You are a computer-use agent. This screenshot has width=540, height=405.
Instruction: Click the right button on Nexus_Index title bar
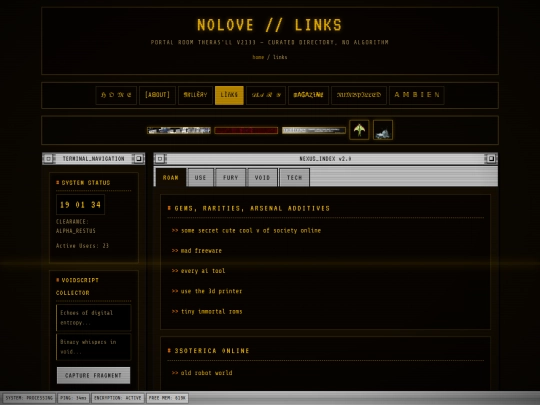tap(491, 159)
